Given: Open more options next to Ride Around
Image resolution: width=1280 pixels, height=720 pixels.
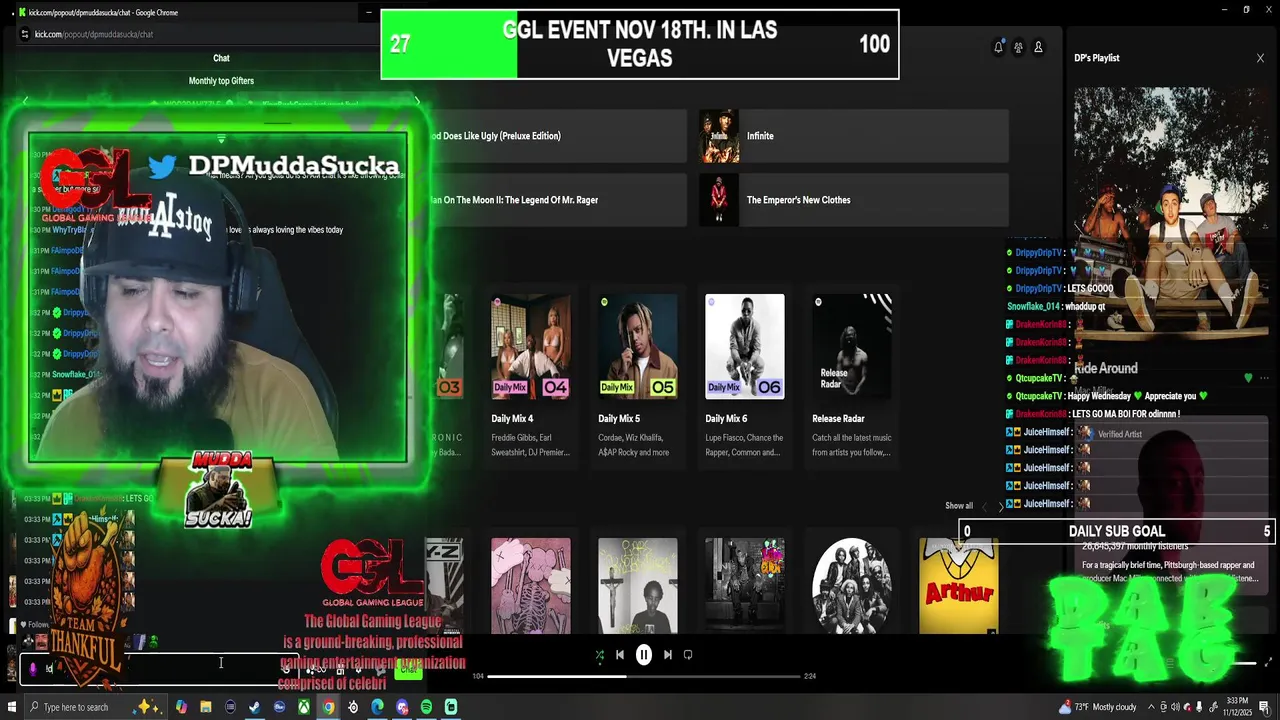Looking at the screenshot, I should point(1264,377).
